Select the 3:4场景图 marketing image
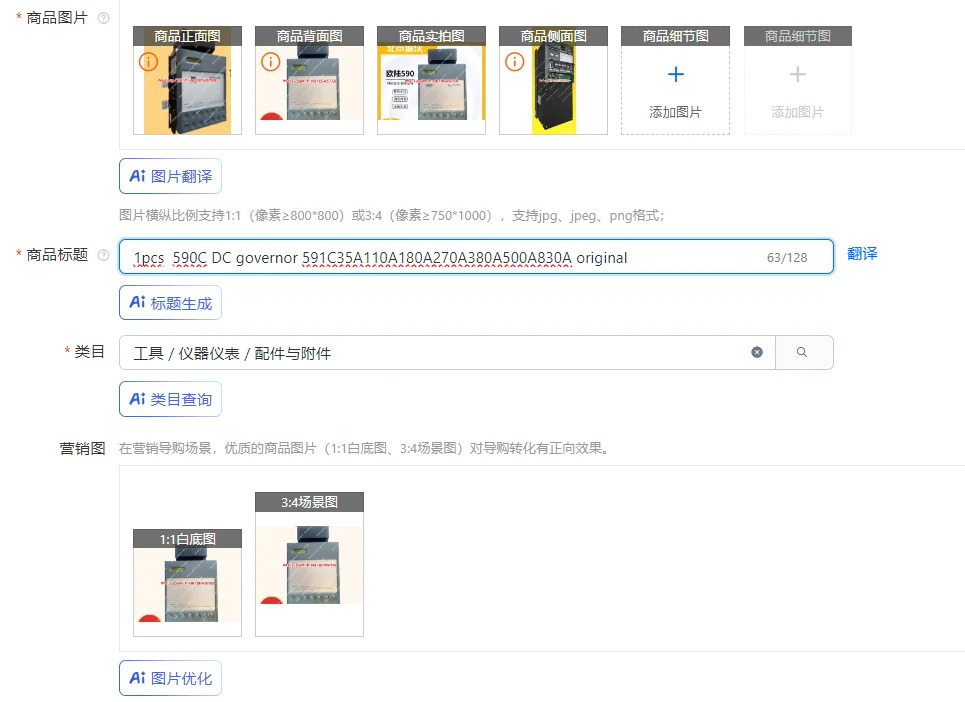Image resolution: width=965 pixels, height=702 pixels. [310, 564]
